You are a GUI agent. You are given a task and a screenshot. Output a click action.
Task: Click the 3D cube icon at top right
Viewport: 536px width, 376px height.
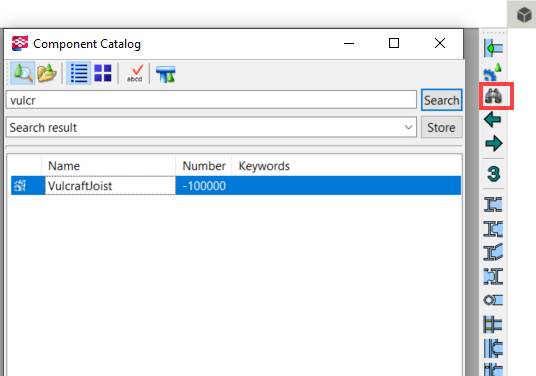coord(524,15)
